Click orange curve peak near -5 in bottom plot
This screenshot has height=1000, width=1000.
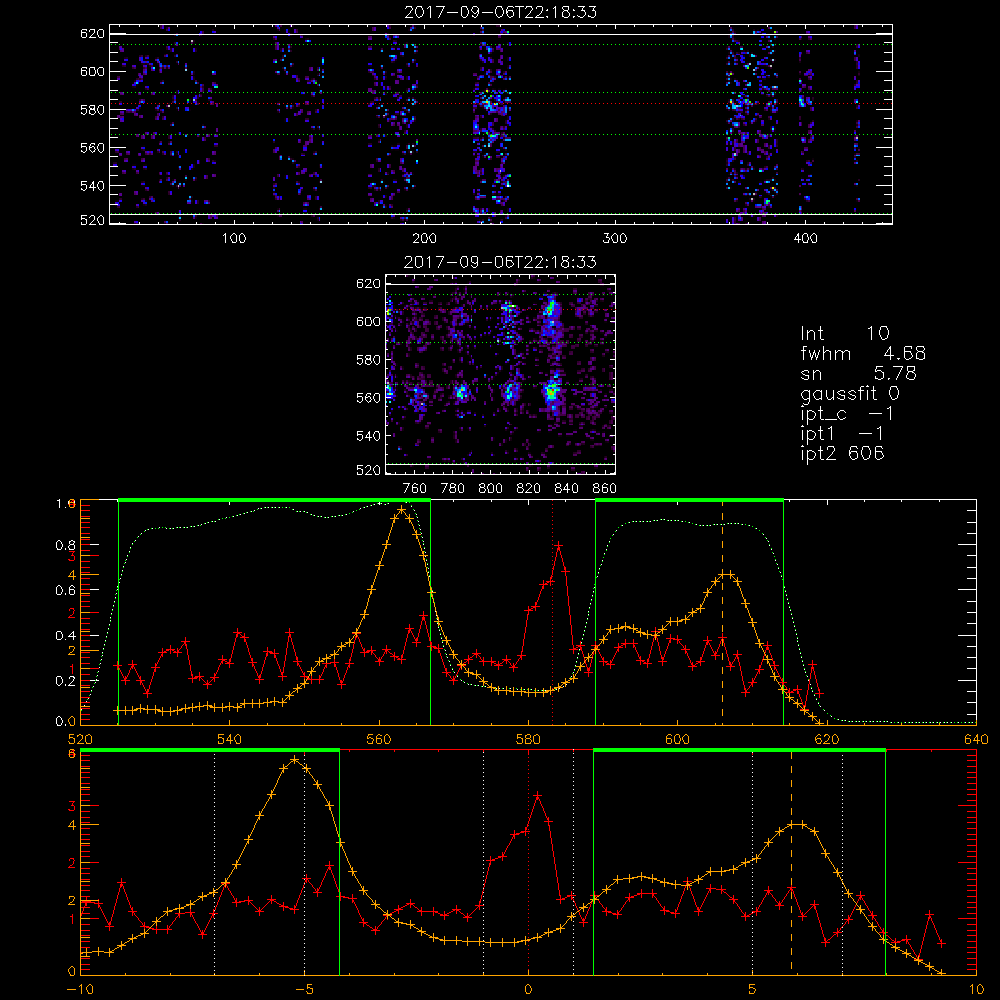pyautogui.click(x=294, y=760)
